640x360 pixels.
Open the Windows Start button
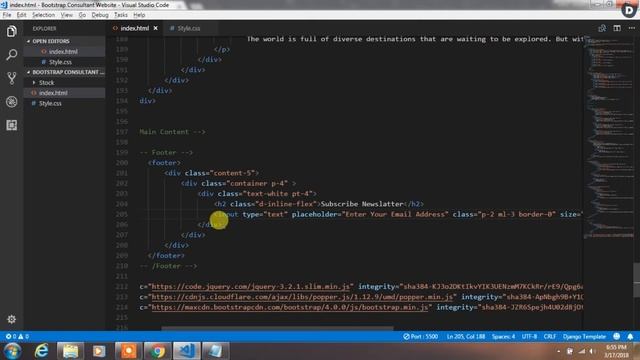[x=13, y=351]
